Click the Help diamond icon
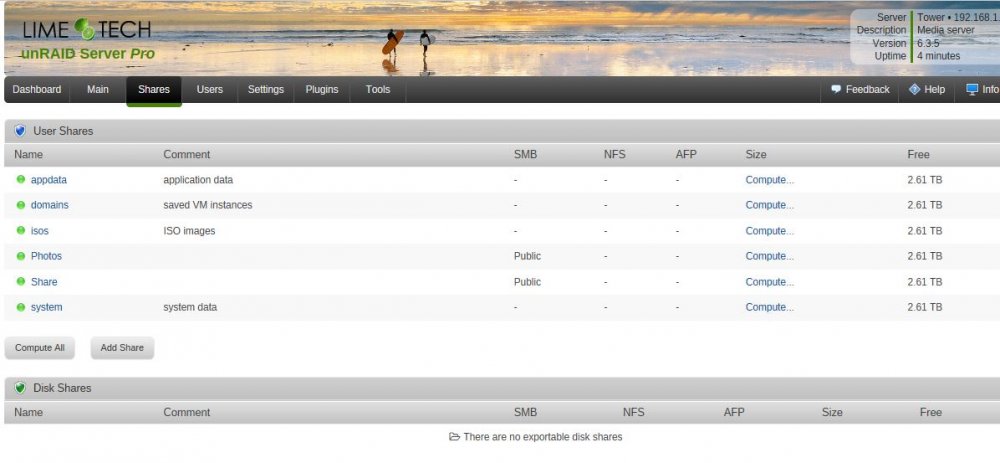This screenshot has height=463, width=1000. coord(915,89)
